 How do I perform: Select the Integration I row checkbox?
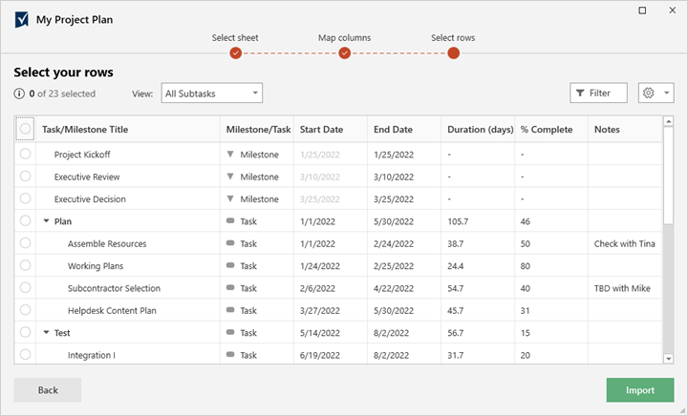pyautogui.click(x=25, y=354)
